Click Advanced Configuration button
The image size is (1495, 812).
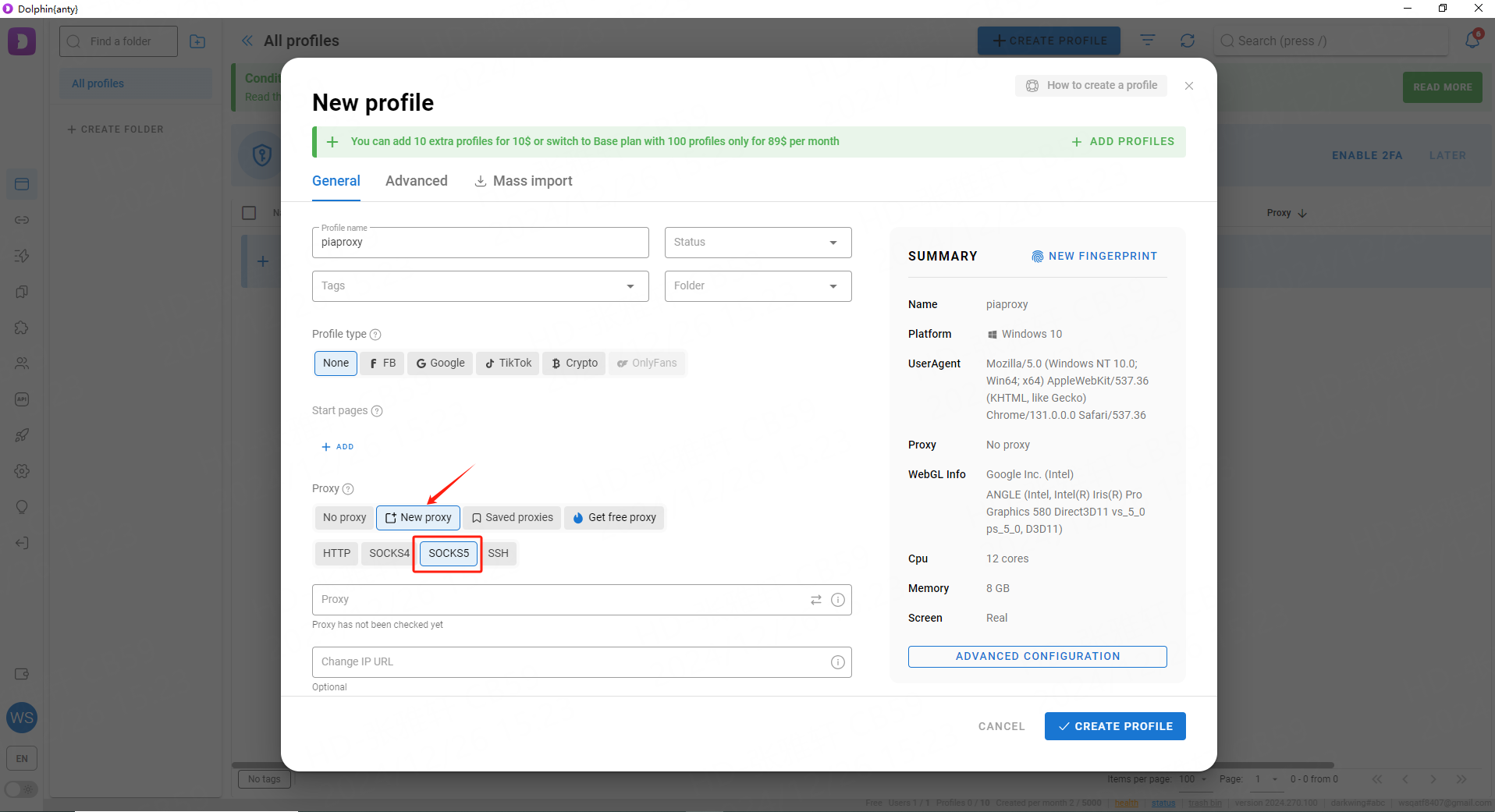(1037, 657)
